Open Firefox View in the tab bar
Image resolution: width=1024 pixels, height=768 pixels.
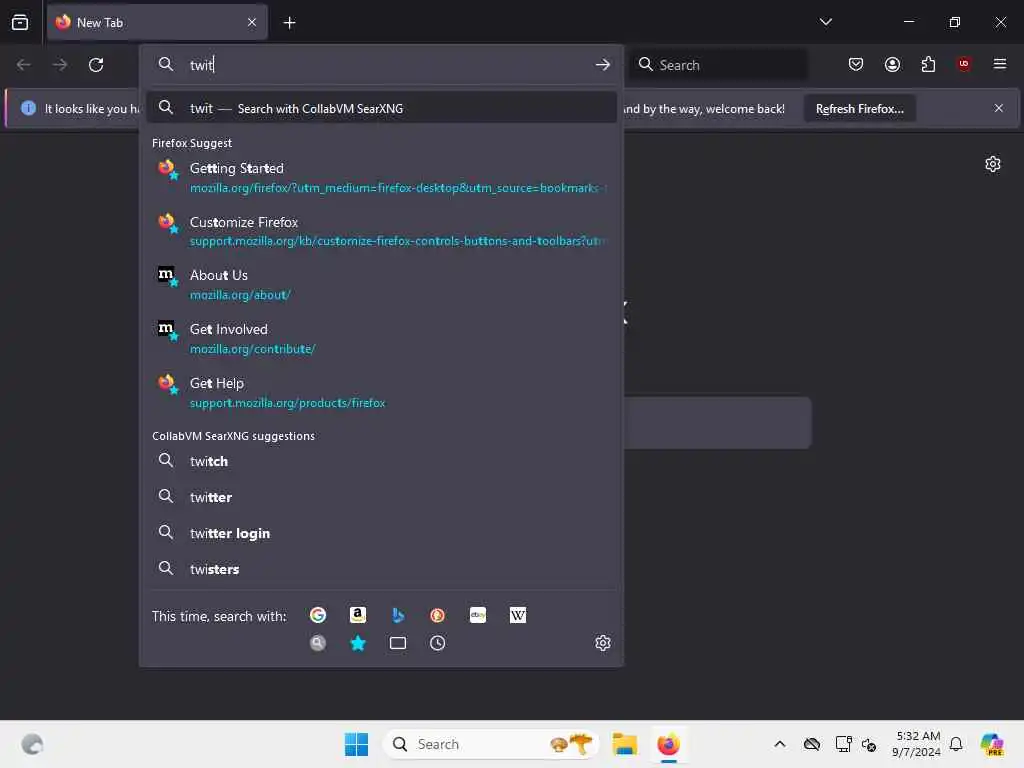pyautogui.click(x=20, y=22)
